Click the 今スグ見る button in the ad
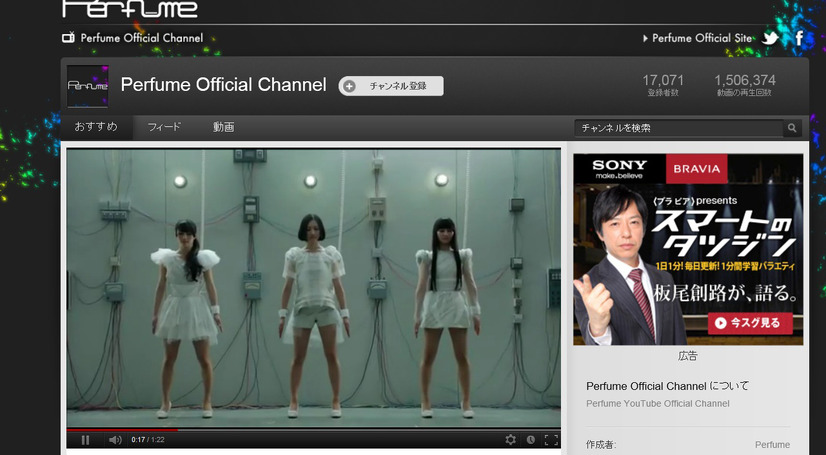826x455 pixels. coord(750,323)
